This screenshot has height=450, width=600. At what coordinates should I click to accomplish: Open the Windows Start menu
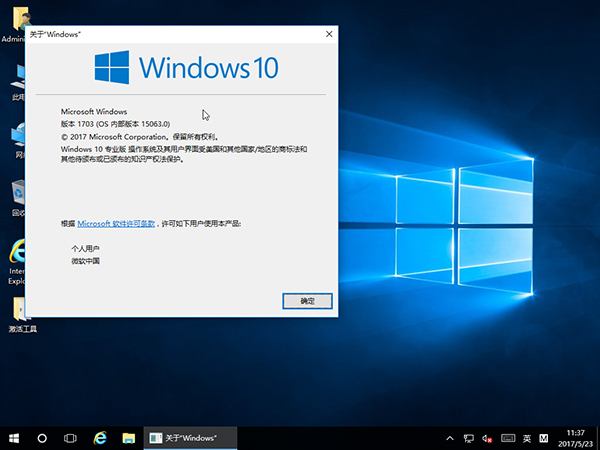[x=14, y=438]
